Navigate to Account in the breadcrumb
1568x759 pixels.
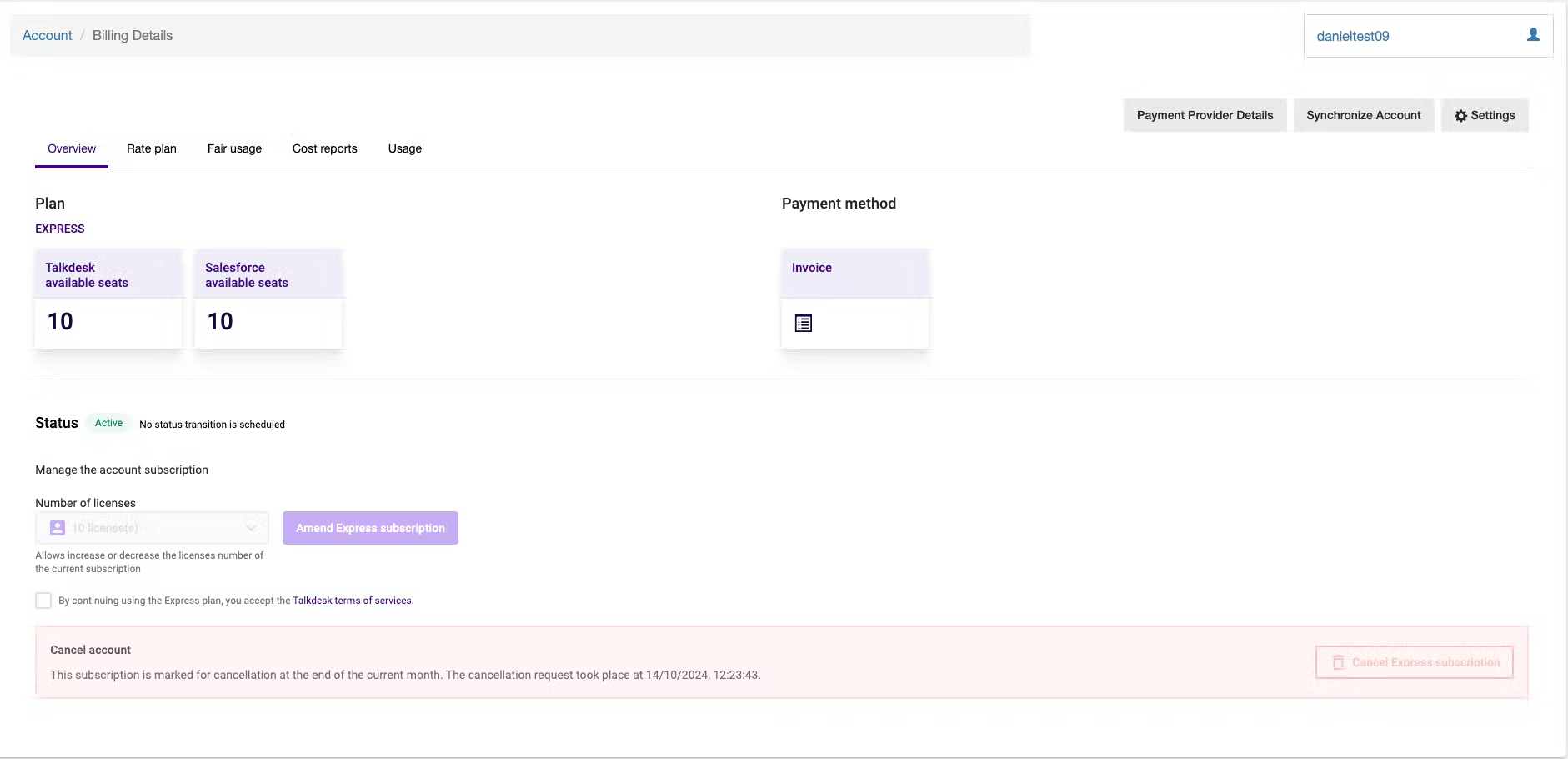point(48,35)
